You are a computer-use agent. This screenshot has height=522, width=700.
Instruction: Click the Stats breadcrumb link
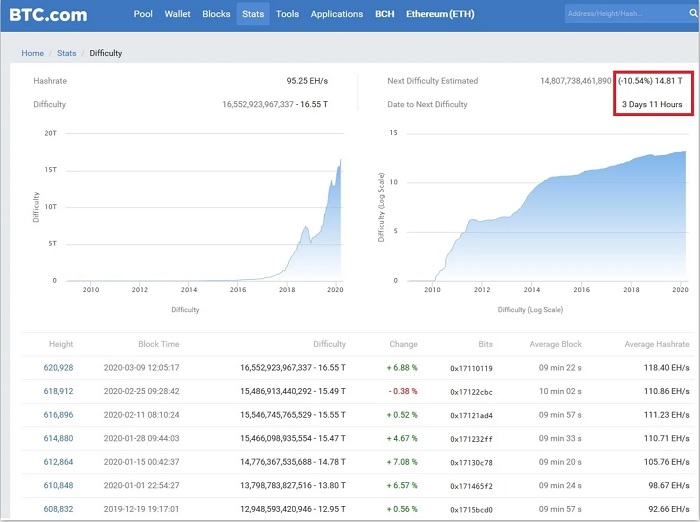66,52
